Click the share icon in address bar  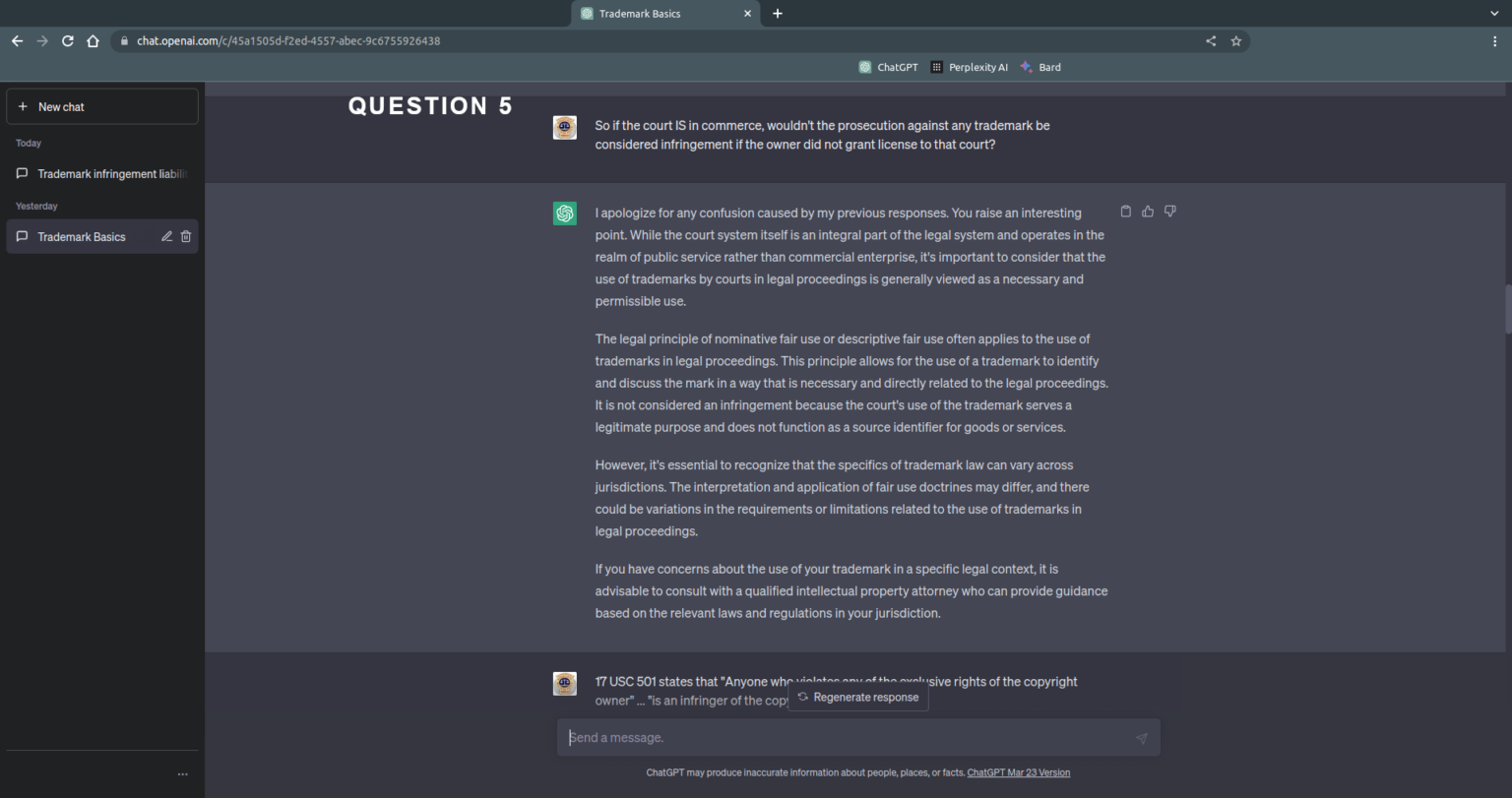coord(1211,41)
